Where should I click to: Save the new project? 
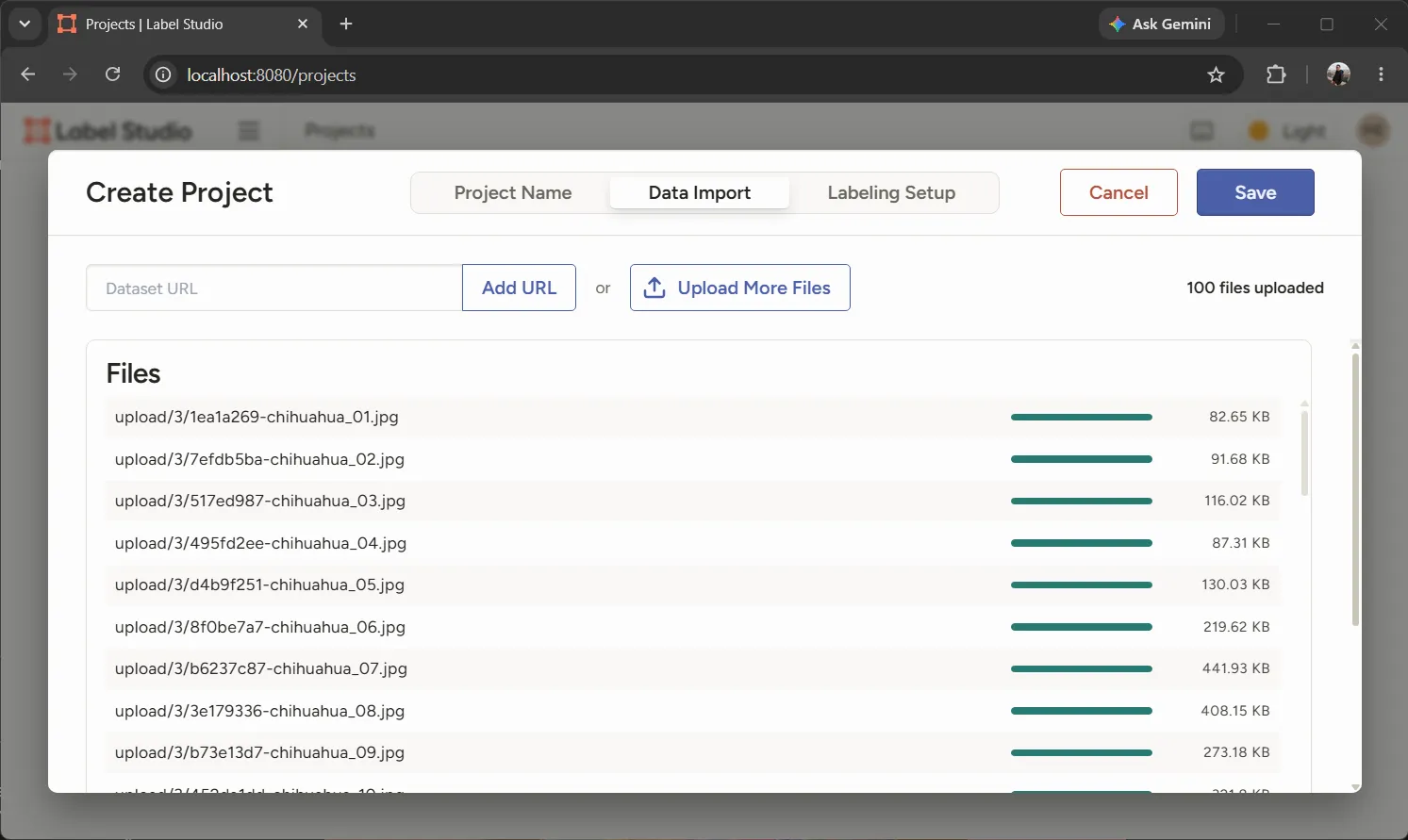pyautogui.click(x=1255, y=192)
